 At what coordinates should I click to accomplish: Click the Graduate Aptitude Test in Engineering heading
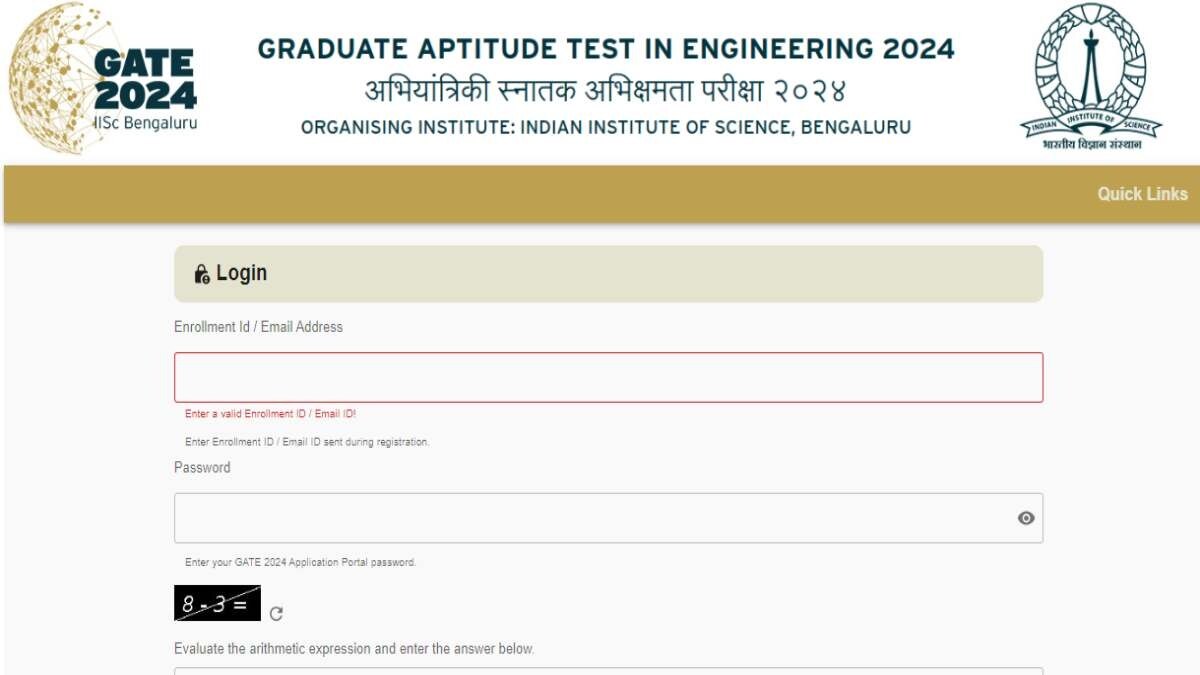(x=606, y=49)
